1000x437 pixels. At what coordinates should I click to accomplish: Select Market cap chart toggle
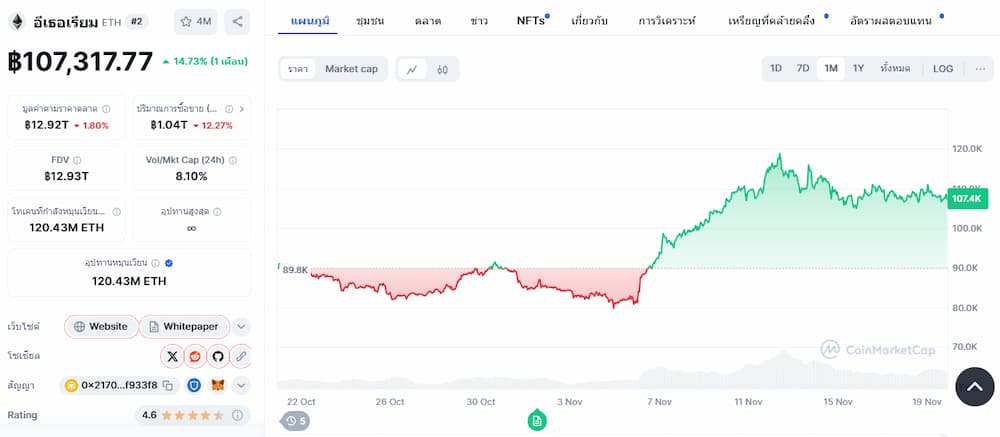point(351,69)
